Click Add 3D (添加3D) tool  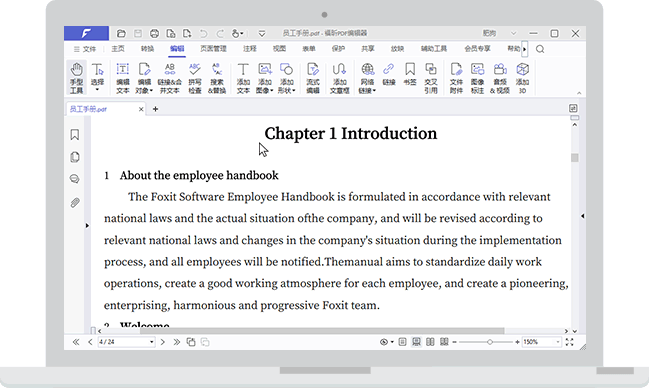coord(522,78)
